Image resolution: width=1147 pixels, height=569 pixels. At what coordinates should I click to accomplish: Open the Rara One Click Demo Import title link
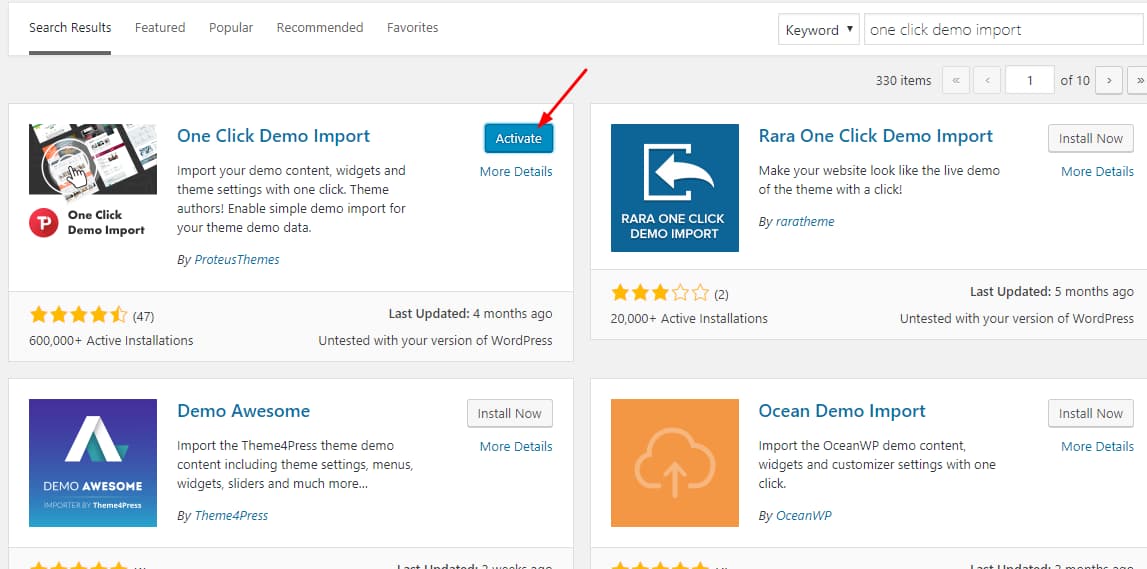[x=876, y=136]
